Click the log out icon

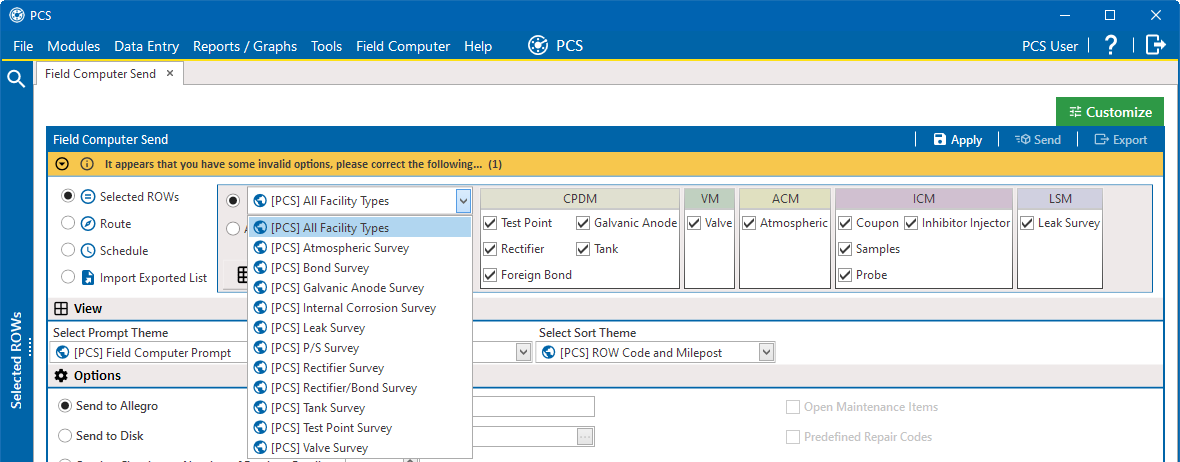coord(1155,45)
